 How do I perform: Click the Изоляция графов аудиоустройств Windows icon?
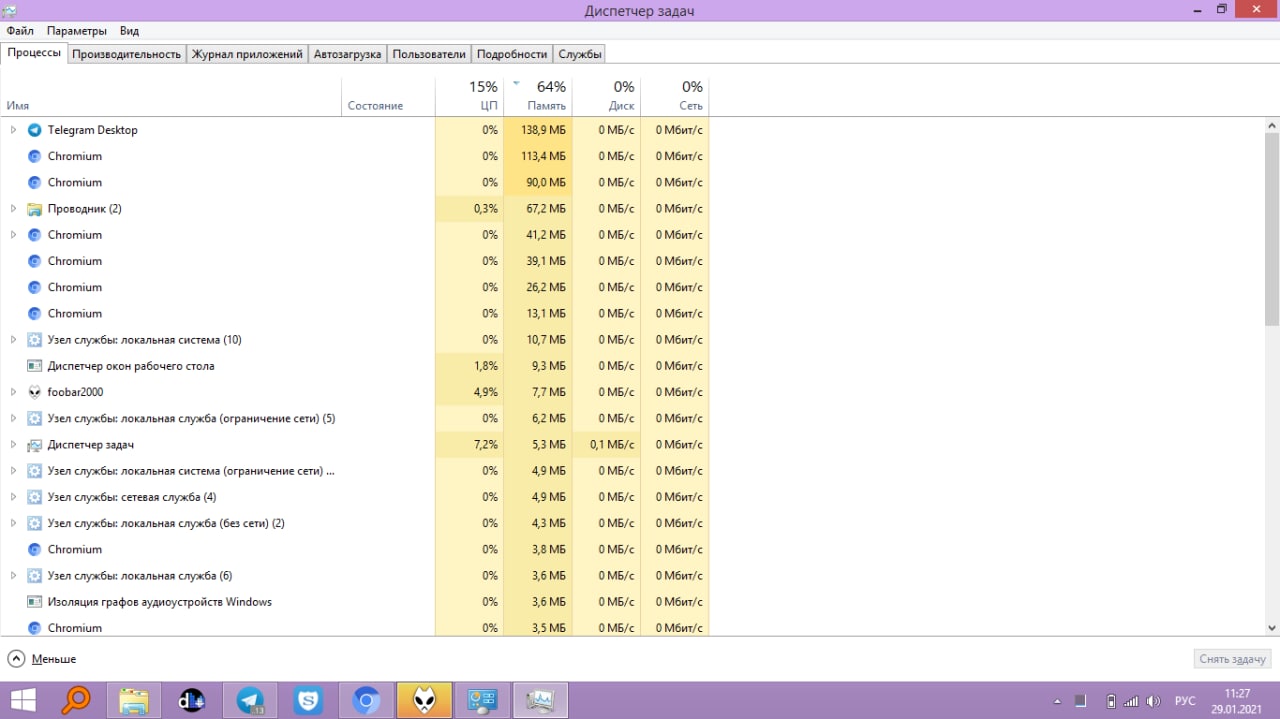coord(35,602)
